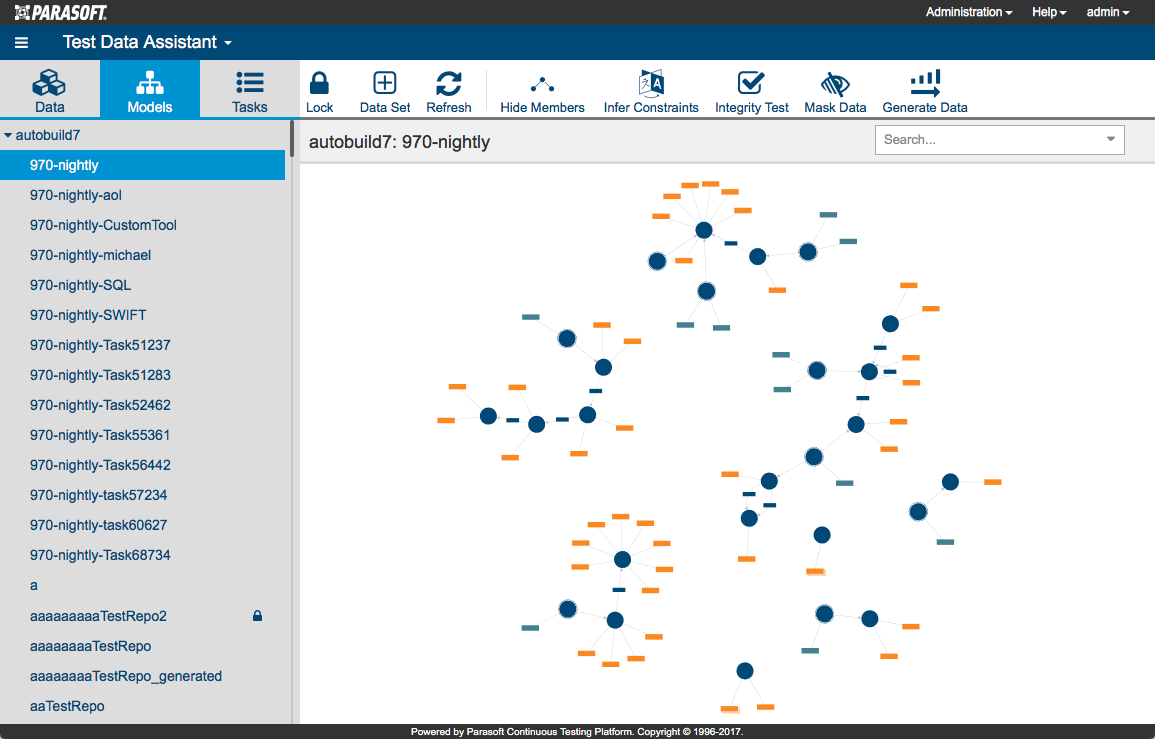Switch to the Tasks tab
Viewport: 1155px width, 739px height.
(x=250, y=90)
